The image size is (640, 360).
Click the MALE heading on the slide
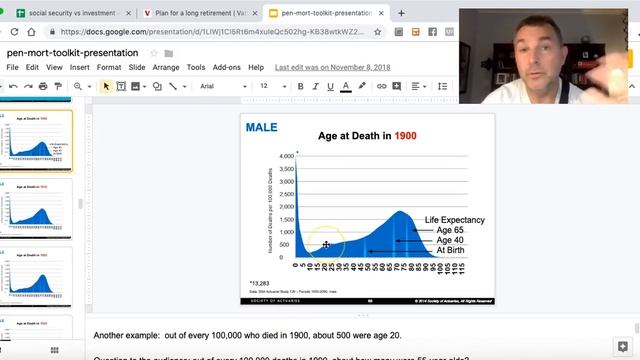point(262,127)
